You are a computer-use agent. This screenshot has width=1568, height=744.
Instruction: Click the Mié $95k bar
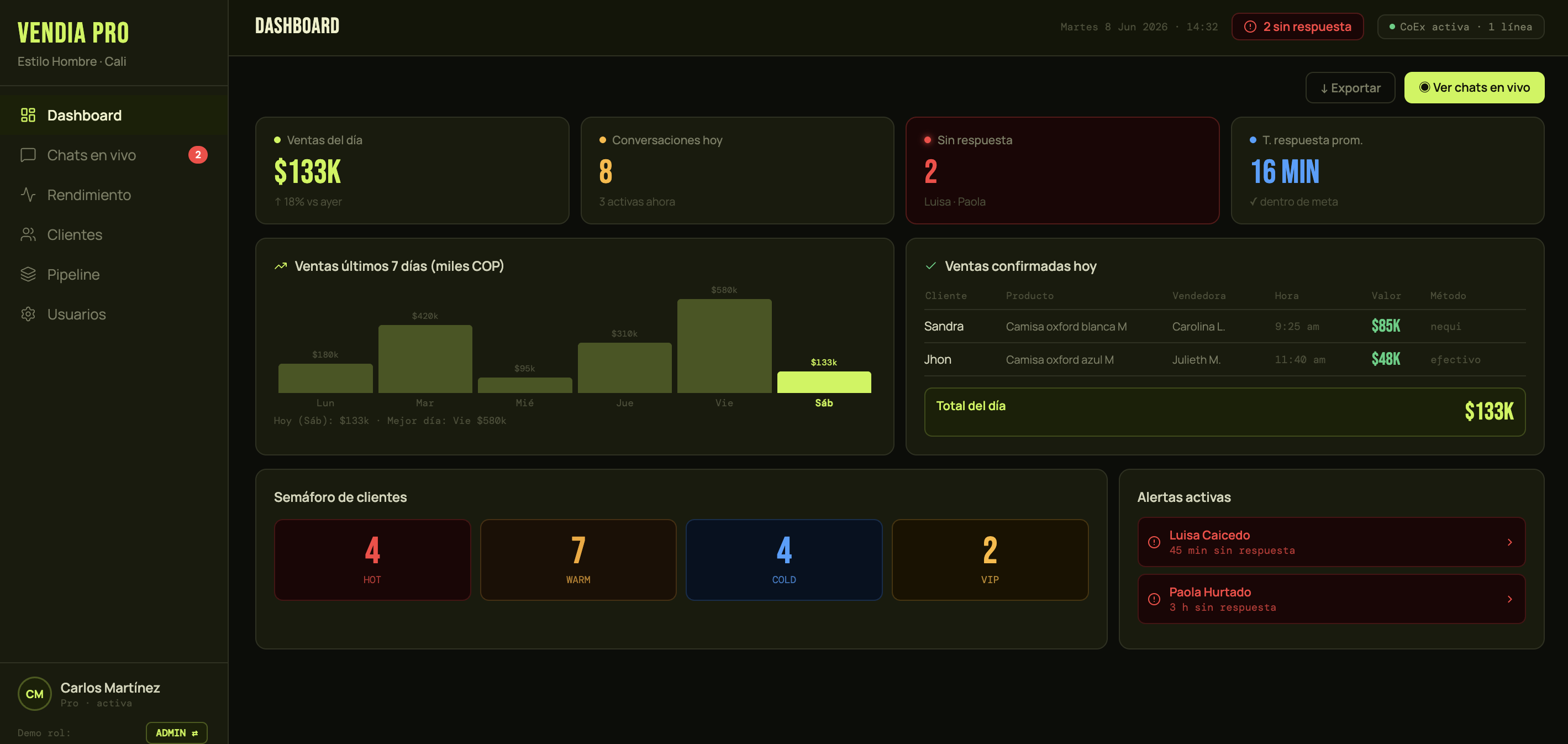pos(525,385)
